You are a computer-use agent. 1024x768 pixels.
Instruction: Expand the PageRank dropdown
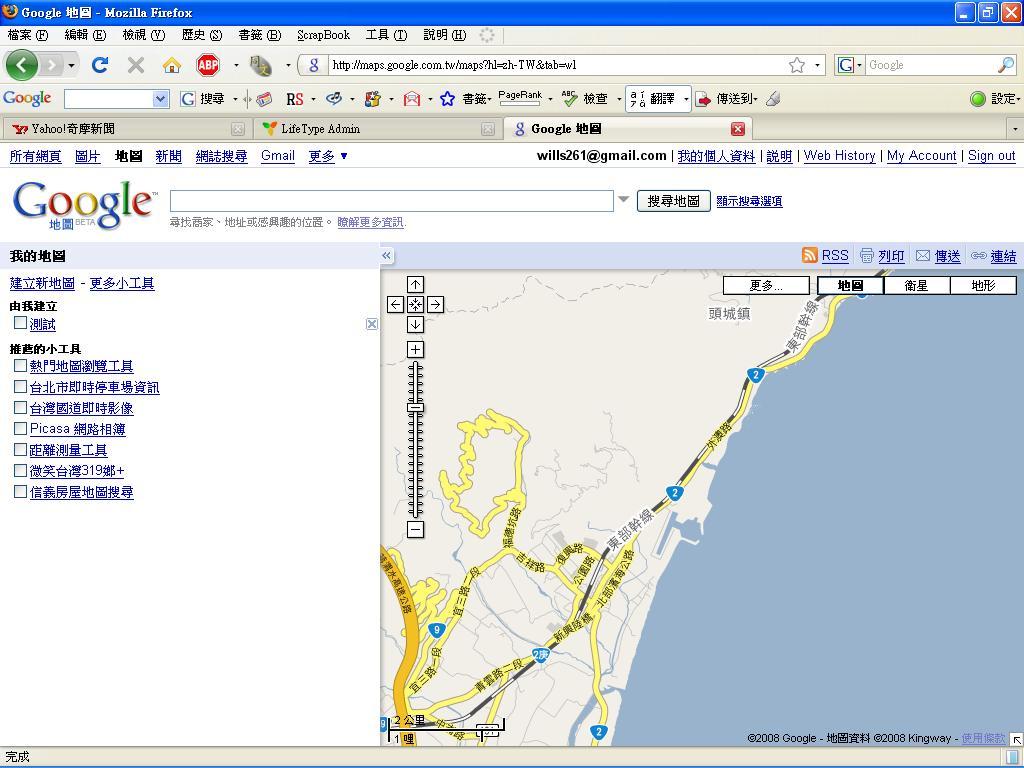tap(550, 99)
